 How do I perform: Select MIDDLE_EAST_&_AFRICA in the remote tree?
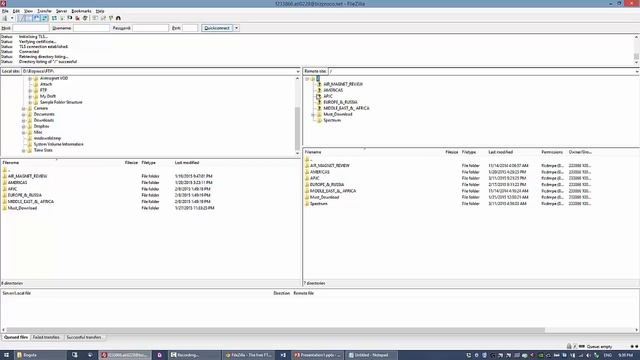pyautogui.click(x=346, y=109)
